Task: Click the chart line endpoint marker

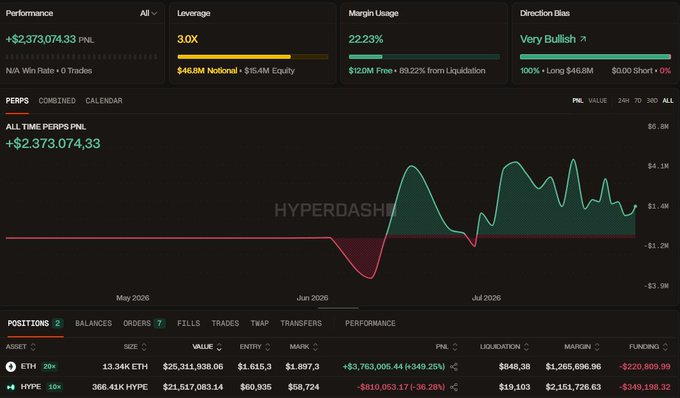Action: click(636, 206)
